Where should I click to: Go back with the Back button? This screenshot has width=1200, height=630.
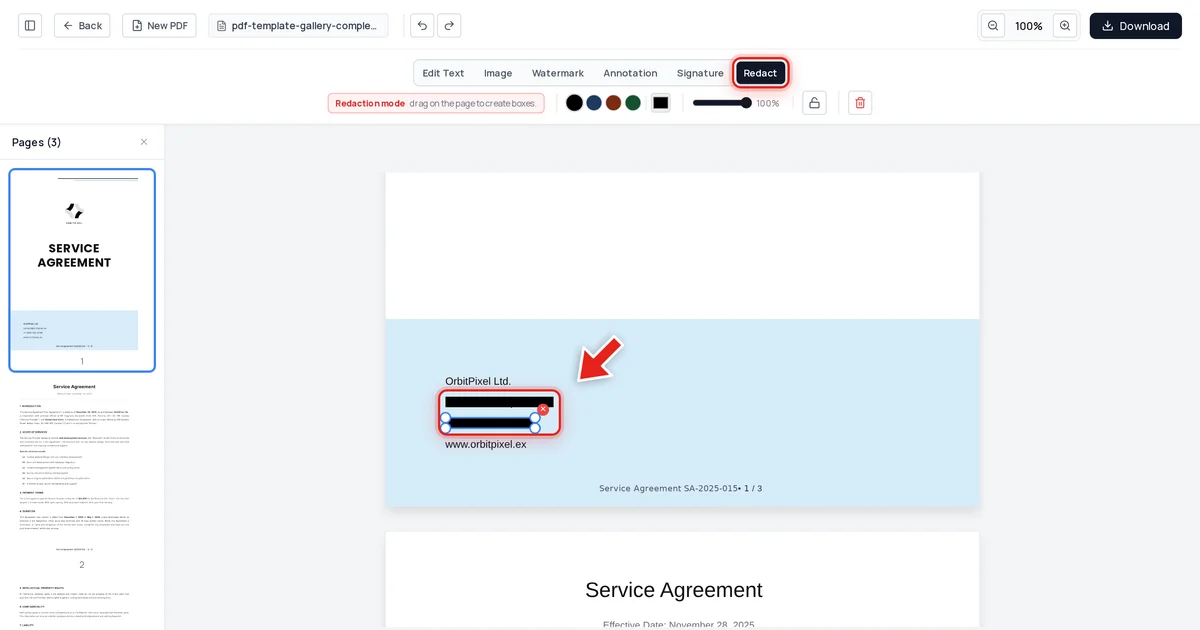[82, 26]
